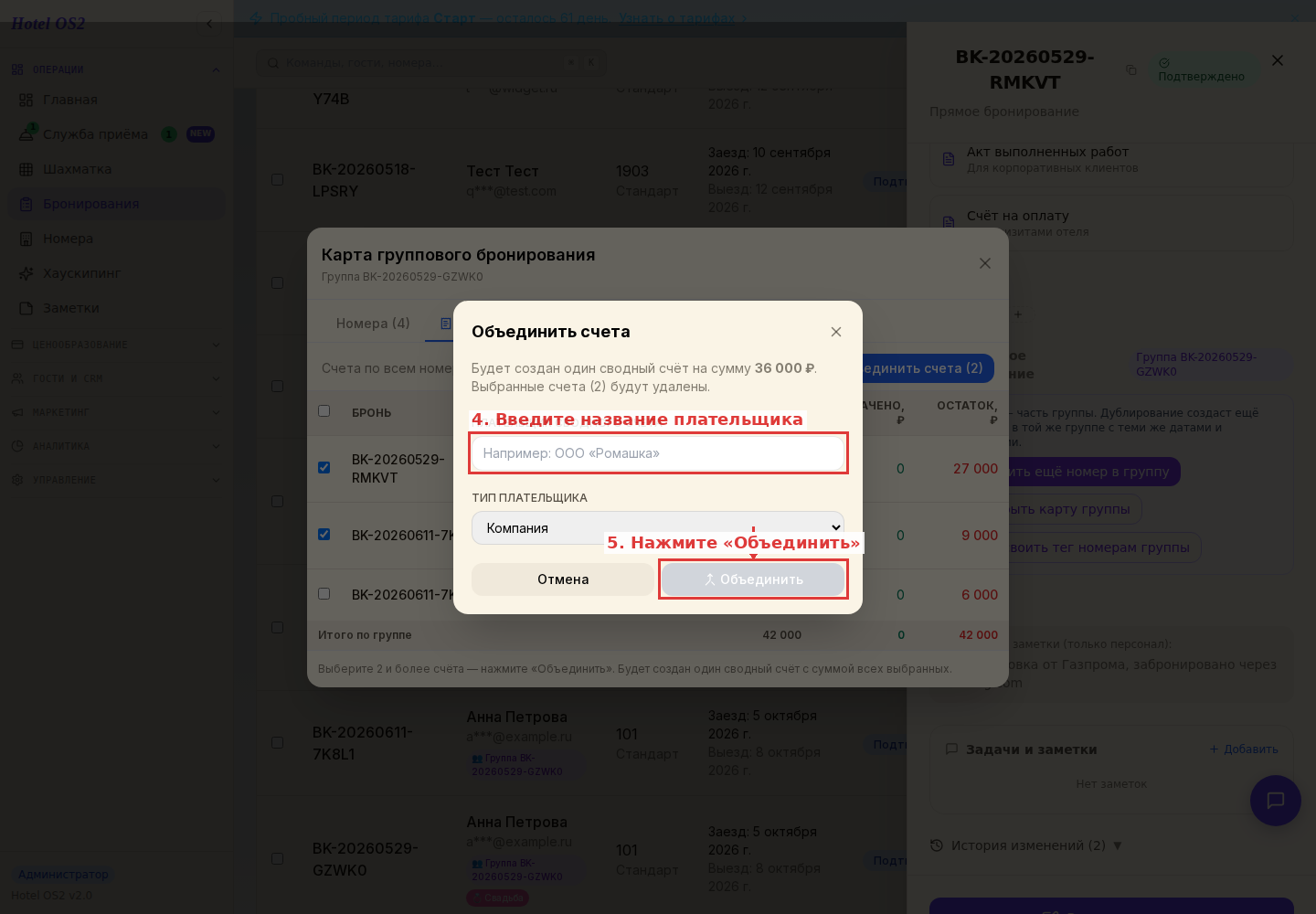Collapse the sidebar with the chevron near Hotel OS2

pyautogui.click(x=209, y=24)
